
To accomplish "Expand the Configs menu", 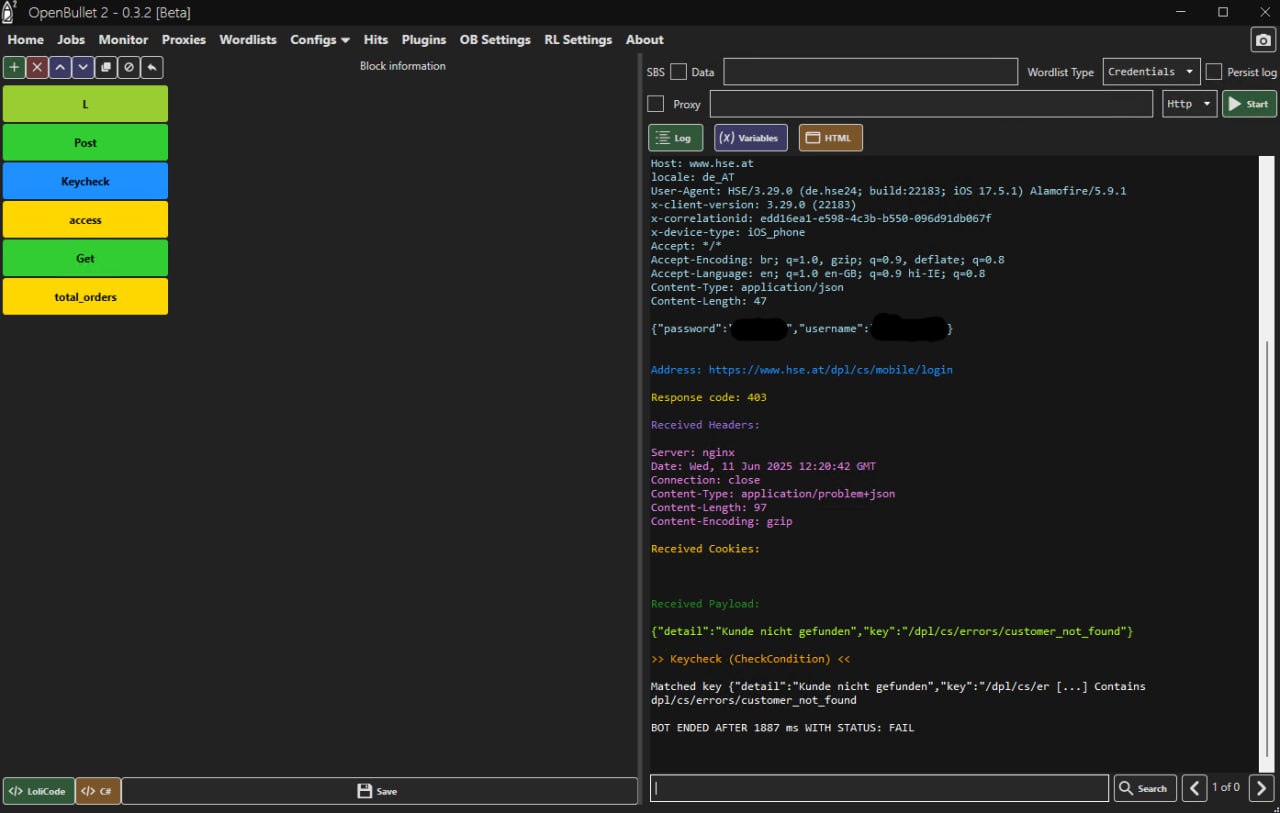I will pyautogui.click(x=320, y=40).
